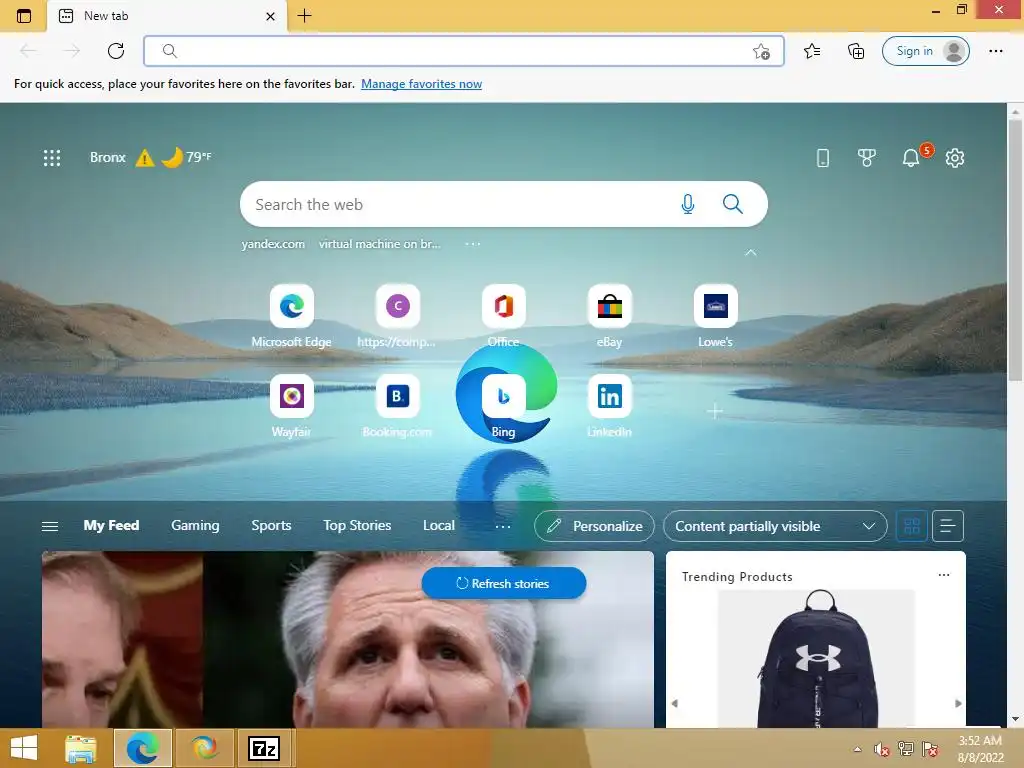The width and height of the screenshot is (1024, 768).
Task: Sign in to Microsoft Edge
Action: pos(925,51)
